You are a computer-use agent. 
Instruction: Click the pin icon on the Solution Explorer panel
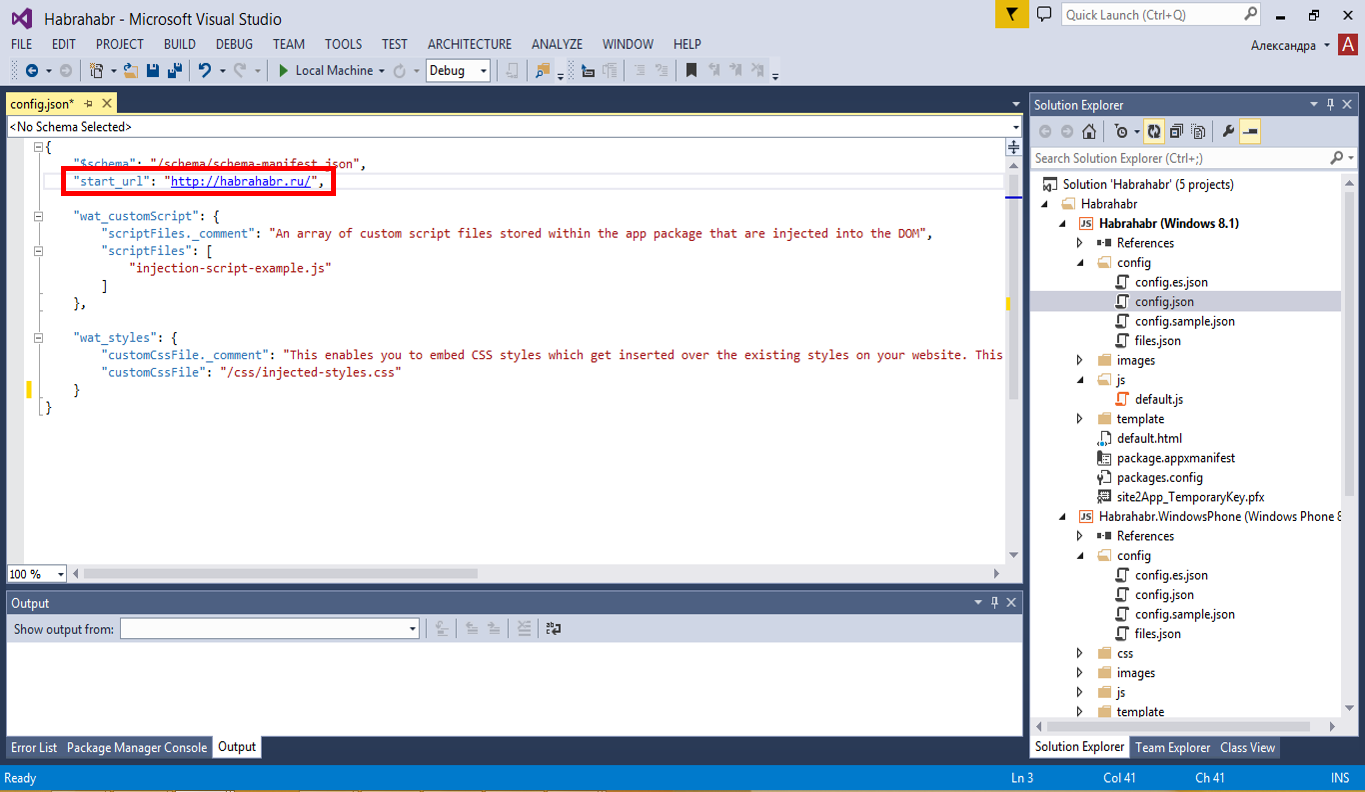(1330, 105)
